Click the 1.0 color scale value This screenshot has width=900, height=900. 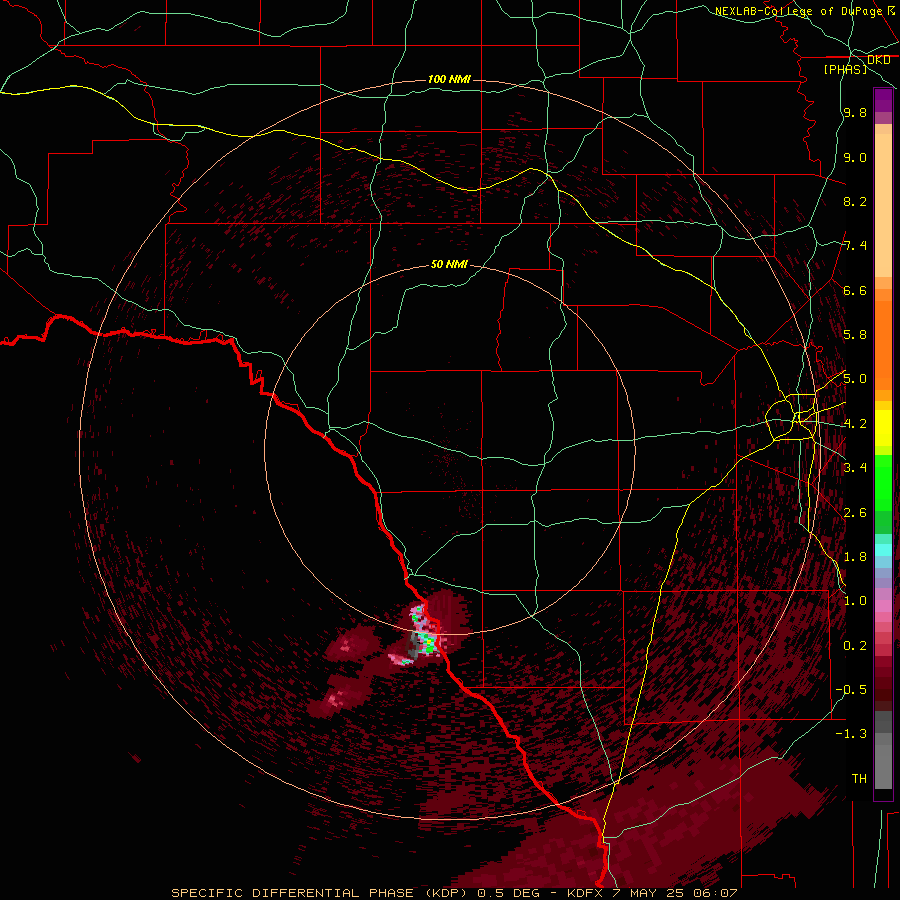tap(855, 601)
